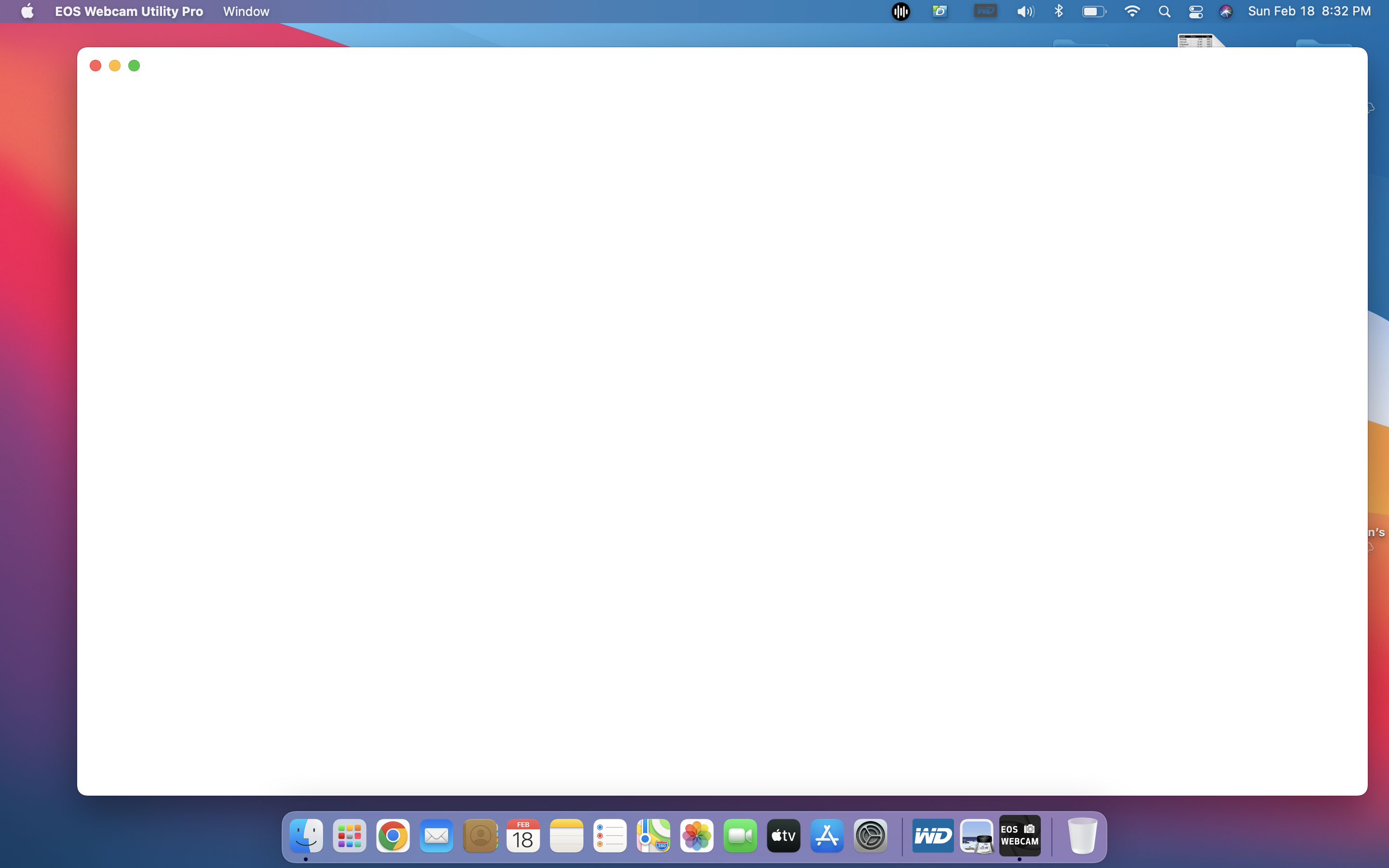
Task: Open the Wi-Fi status menu
Action: tap(1131, 11)
